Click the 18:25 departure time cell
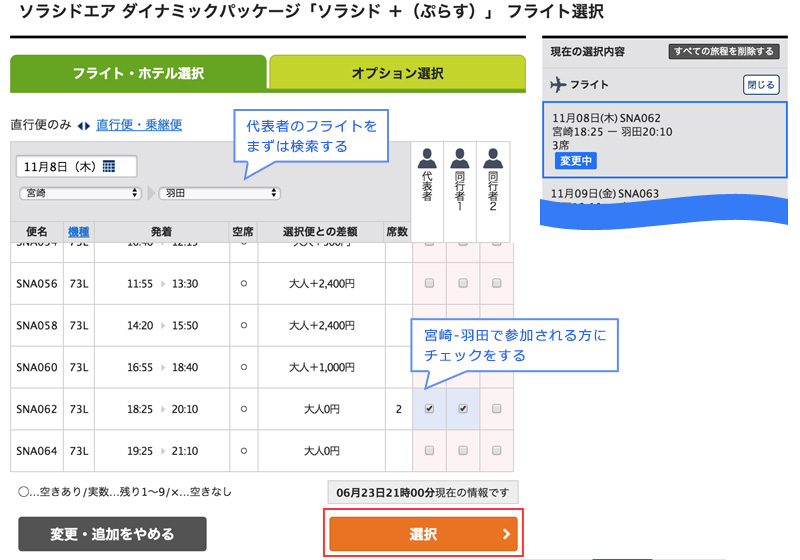This screenshot has width=800, height=560. click(x=140, y=409)
